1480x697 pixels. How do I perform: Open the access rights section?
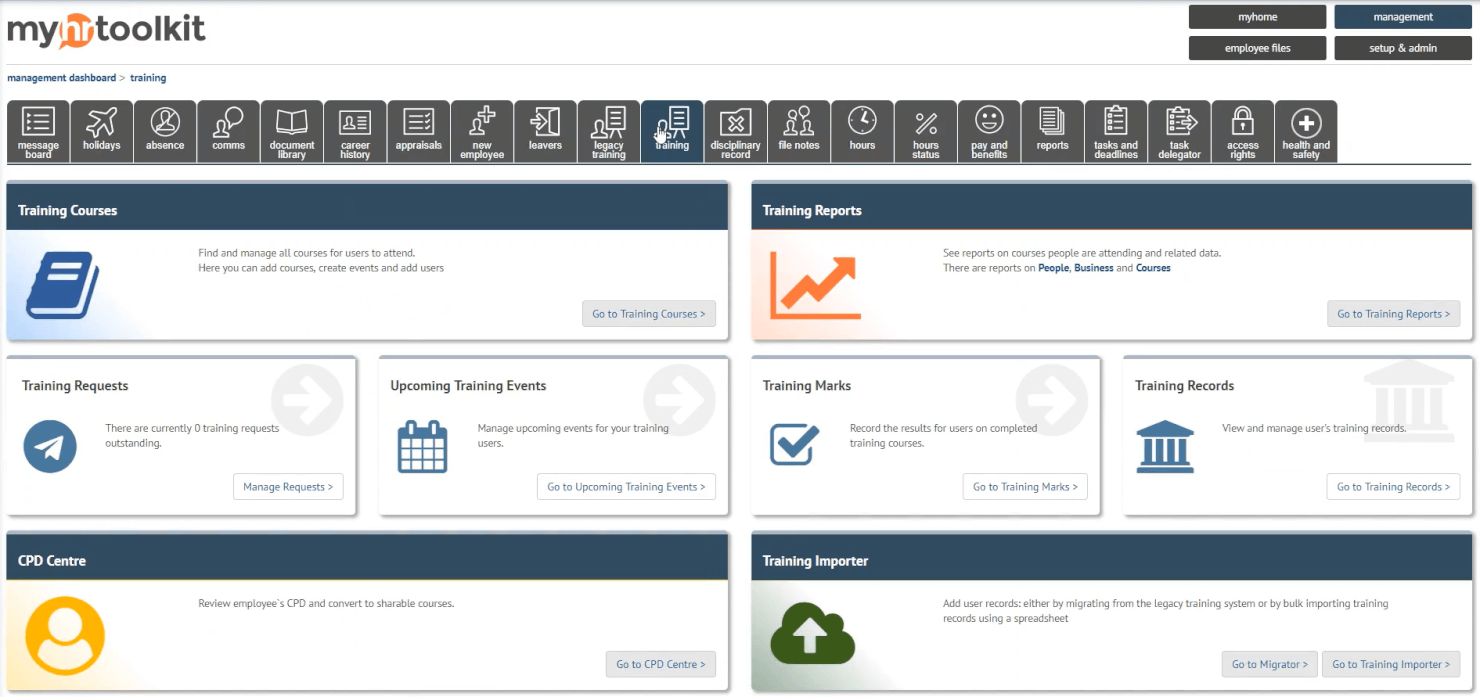[1243, 130]
